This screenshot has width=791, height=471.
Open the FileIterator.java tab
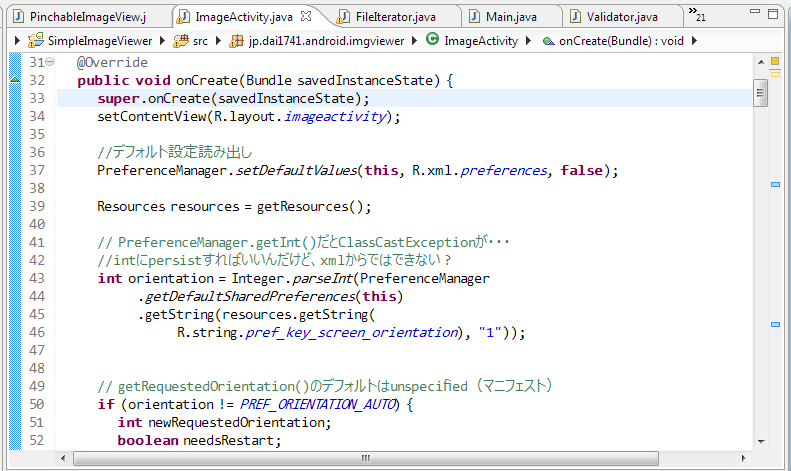coord(396,17)
